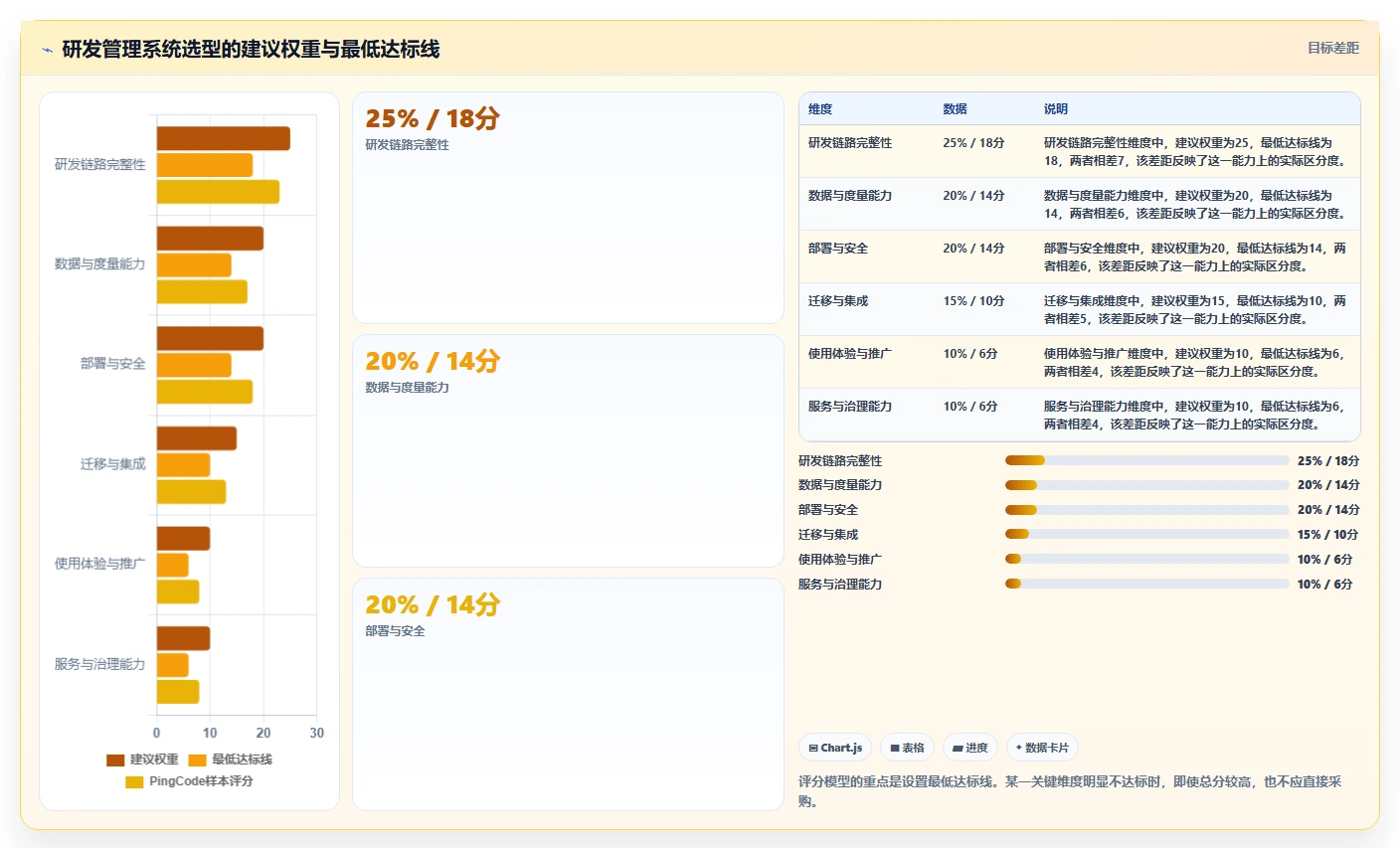Image resolution: width=1400 pixels, height=848 pixels.
Task: Click the page title 研发管理系统选型的建议权重与最低达标线
Action: (x=251, y=50)
